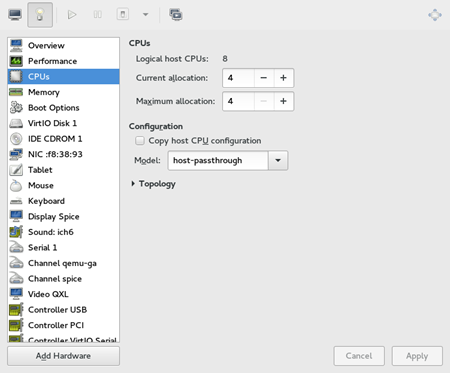
Task: Increase maximum CPU allocation with plus
Action: [x=283, y=101]
